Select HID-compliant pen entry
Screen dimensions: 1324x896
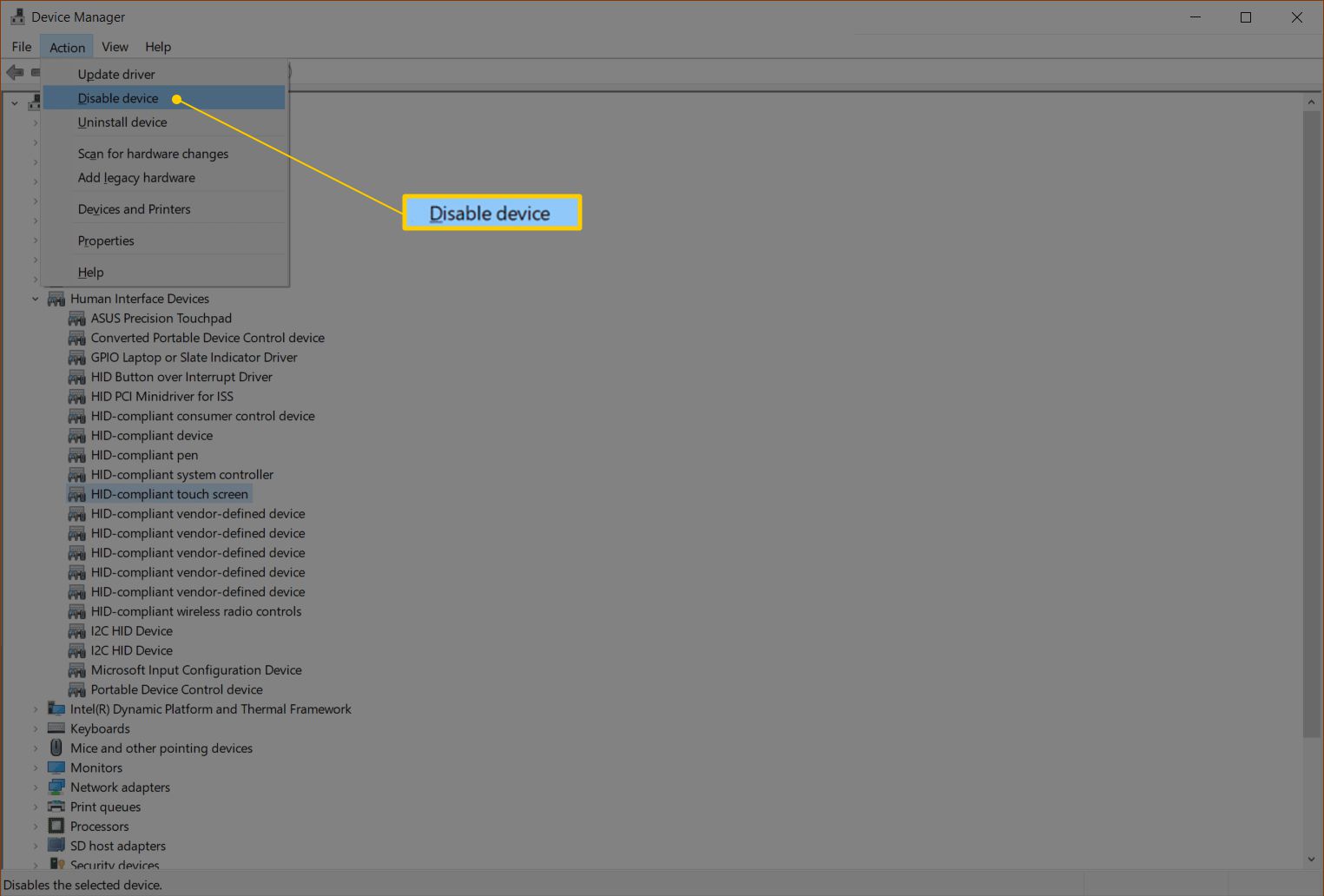click(x=144, y=455)
